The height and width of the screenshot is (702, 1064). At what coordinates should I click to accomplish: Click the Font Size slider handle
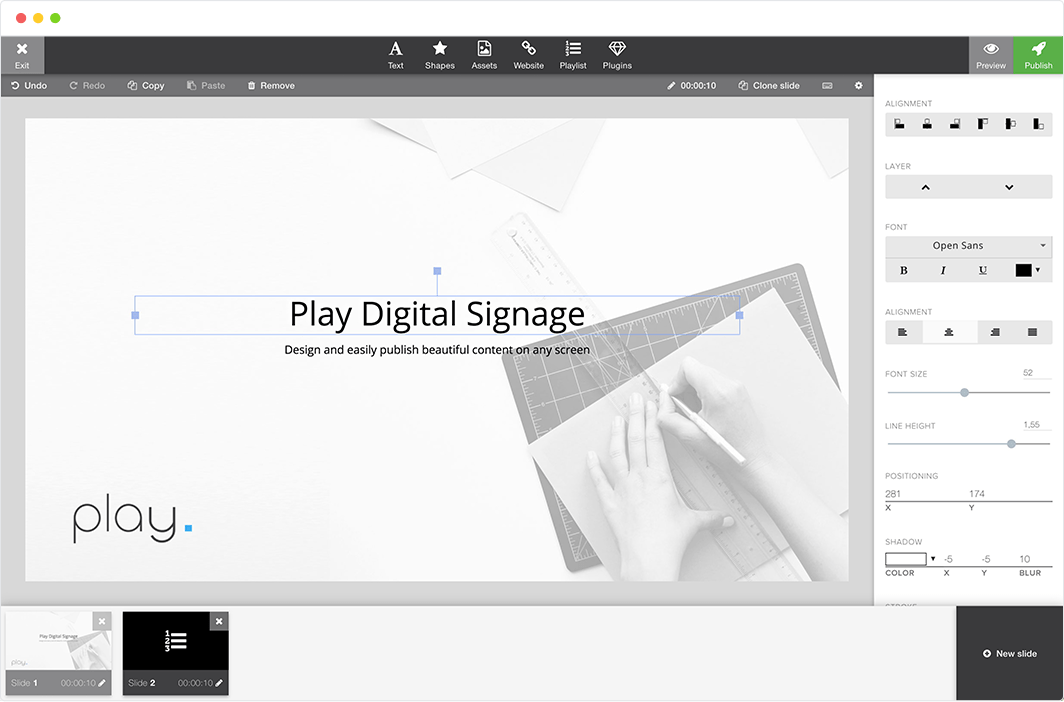[964, 393]
